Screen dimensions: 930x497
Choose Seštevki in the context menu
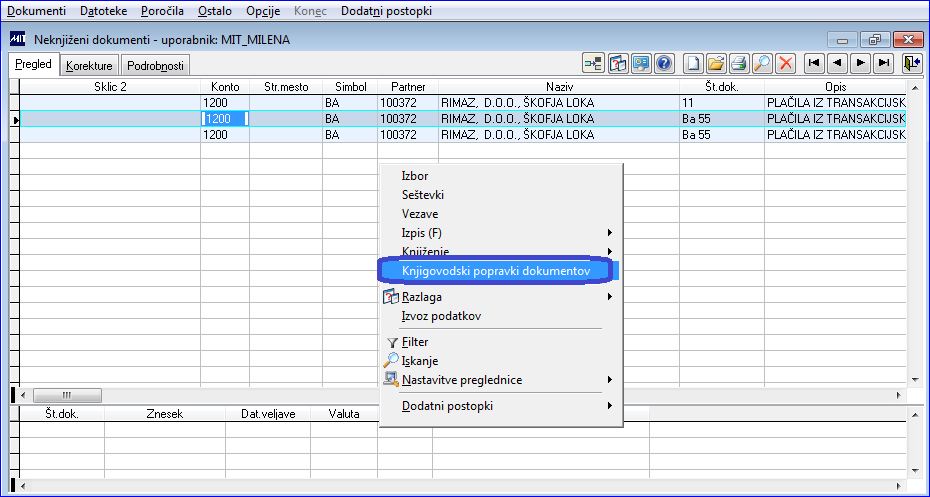[x=499, y=195]
